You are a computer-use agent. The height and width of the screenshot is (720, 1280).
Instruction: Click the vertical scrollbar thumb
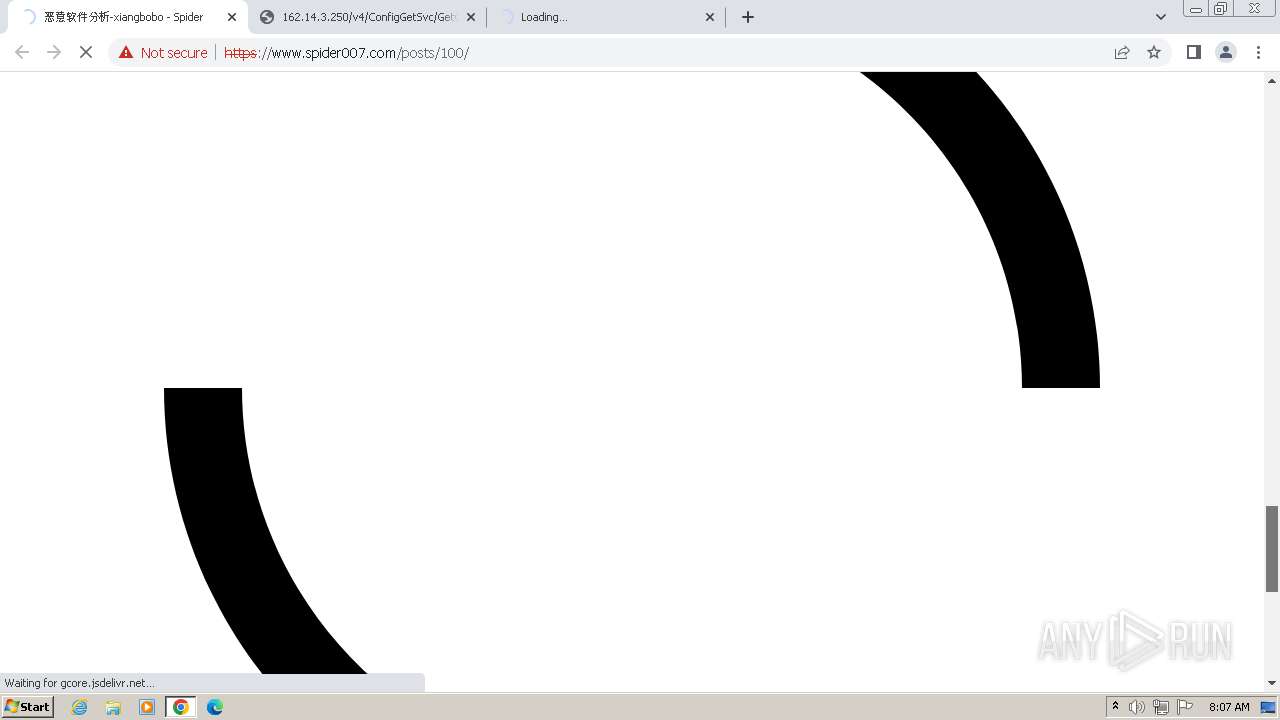(1272, 548)
